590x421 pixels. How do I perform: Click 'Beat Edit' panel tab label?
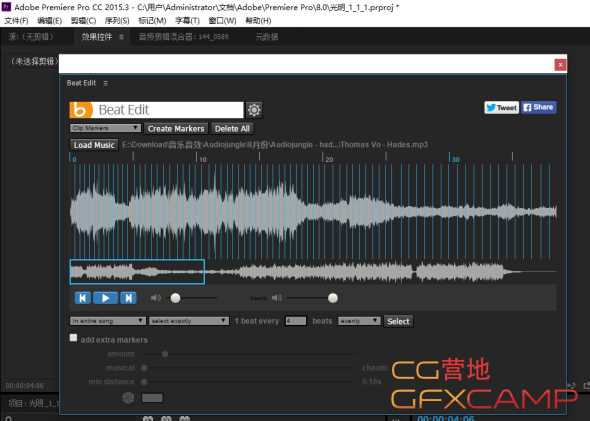(x=81, y=83)
